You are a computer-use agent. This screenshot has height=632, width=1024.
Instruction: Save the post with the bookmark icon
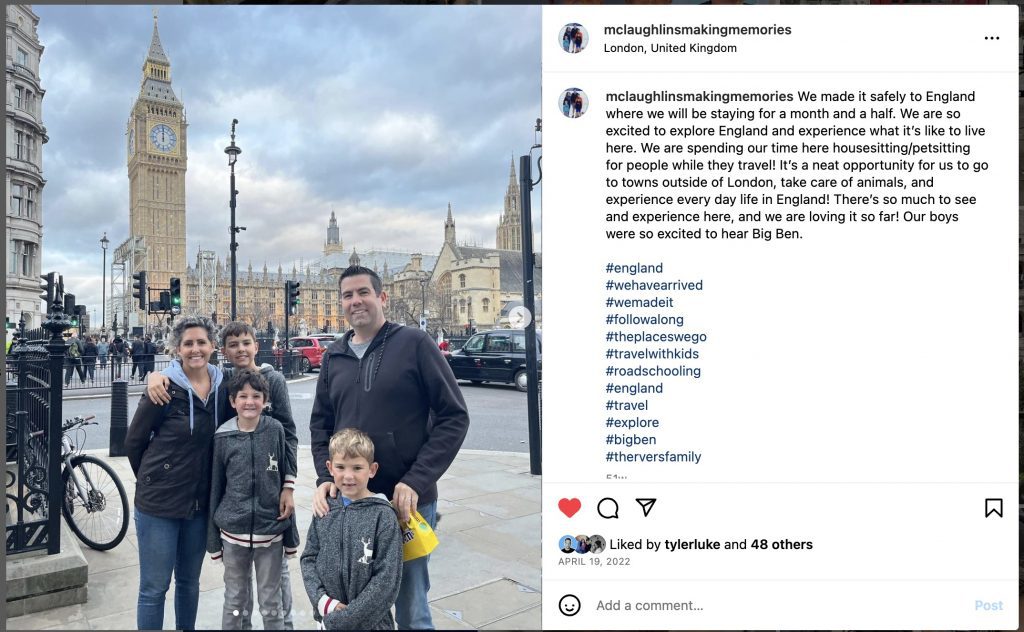click(993, 507)
